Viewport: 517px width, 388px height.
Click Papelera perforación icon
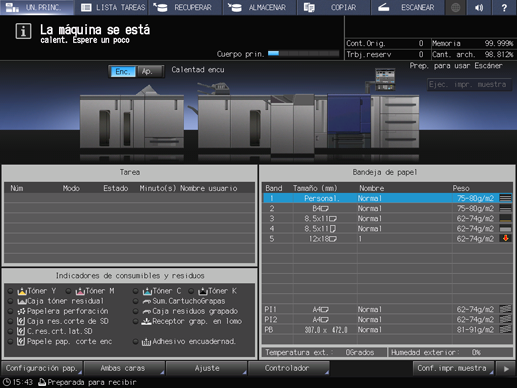pyautogui.click(x=21, y=311)
